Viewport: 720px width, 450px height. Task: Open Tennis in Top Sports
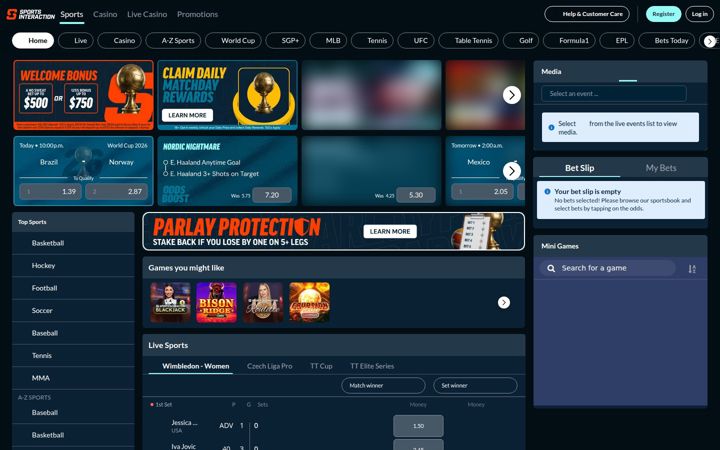click(73, 355)
